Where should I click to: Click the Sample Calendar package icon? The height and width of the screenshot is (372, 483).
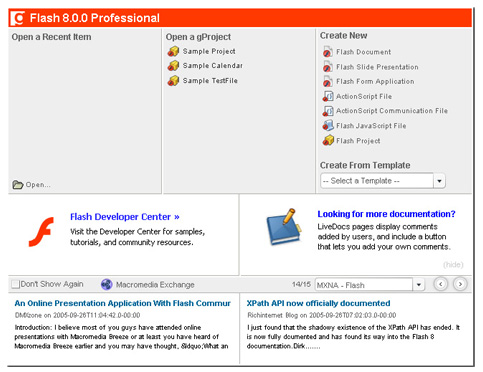(x=173, y=66)
